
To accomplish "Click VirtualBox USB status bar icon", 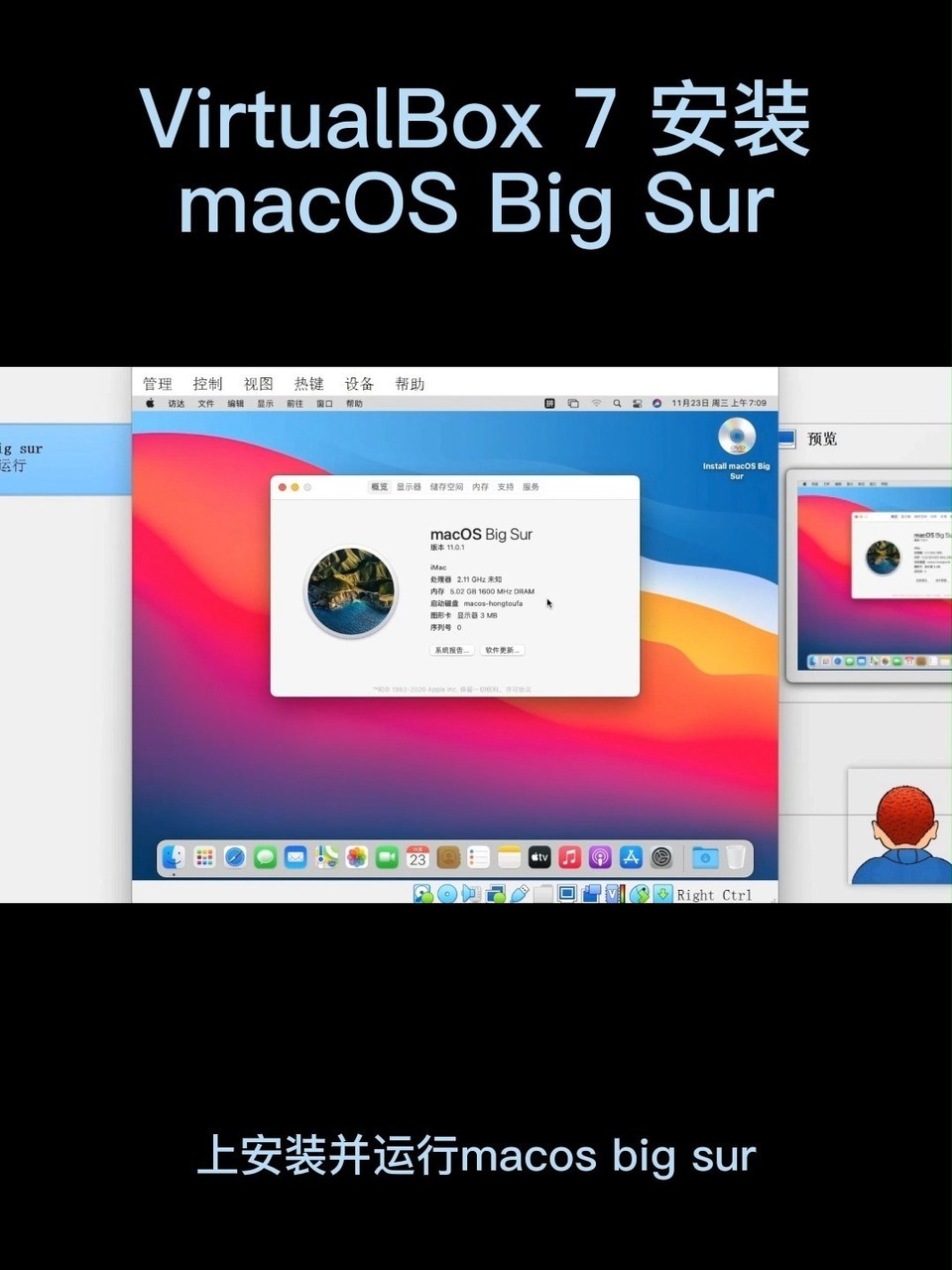I will click(519, 894).
